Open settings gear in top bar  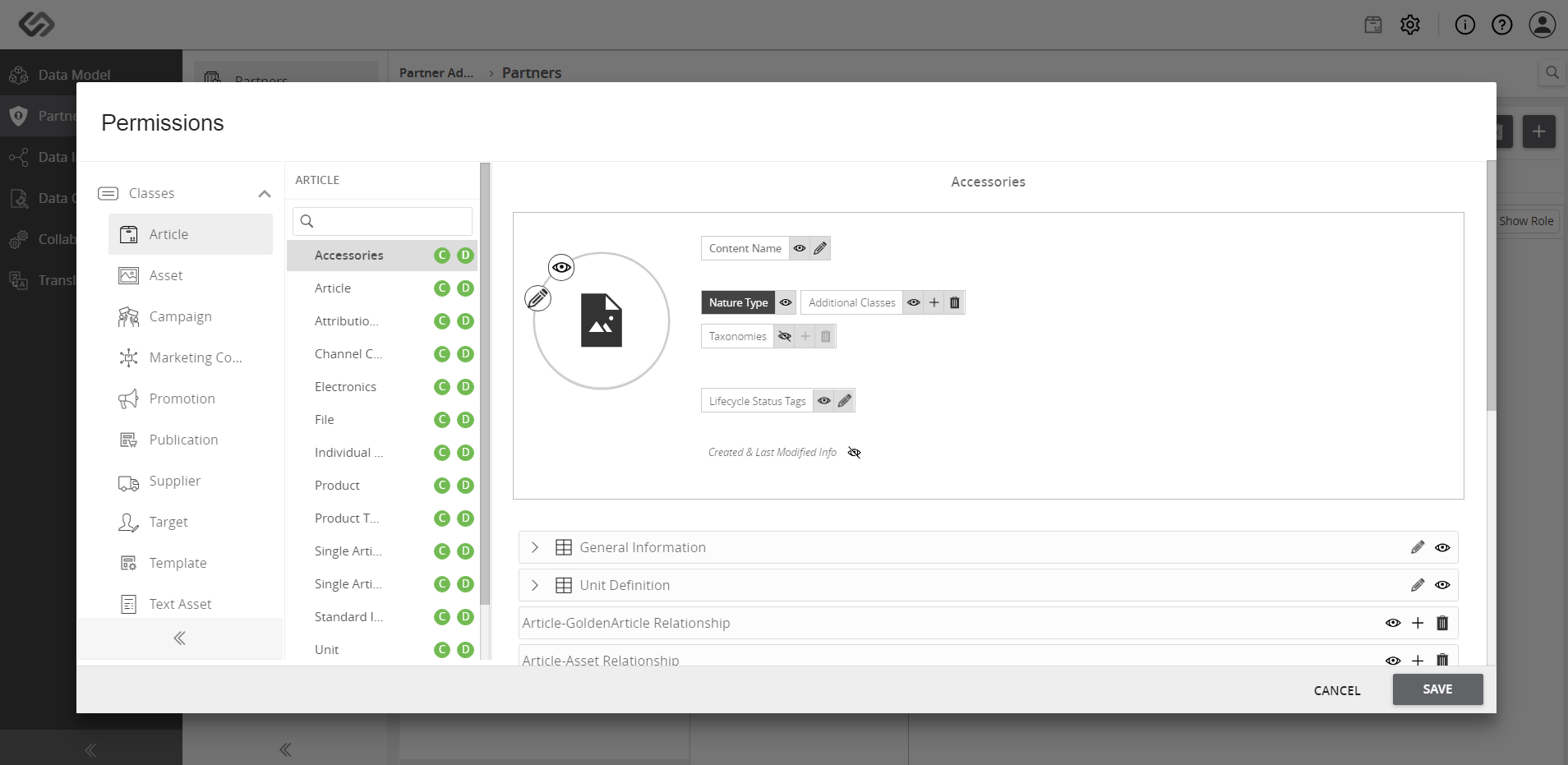(x=1410, y=25)
